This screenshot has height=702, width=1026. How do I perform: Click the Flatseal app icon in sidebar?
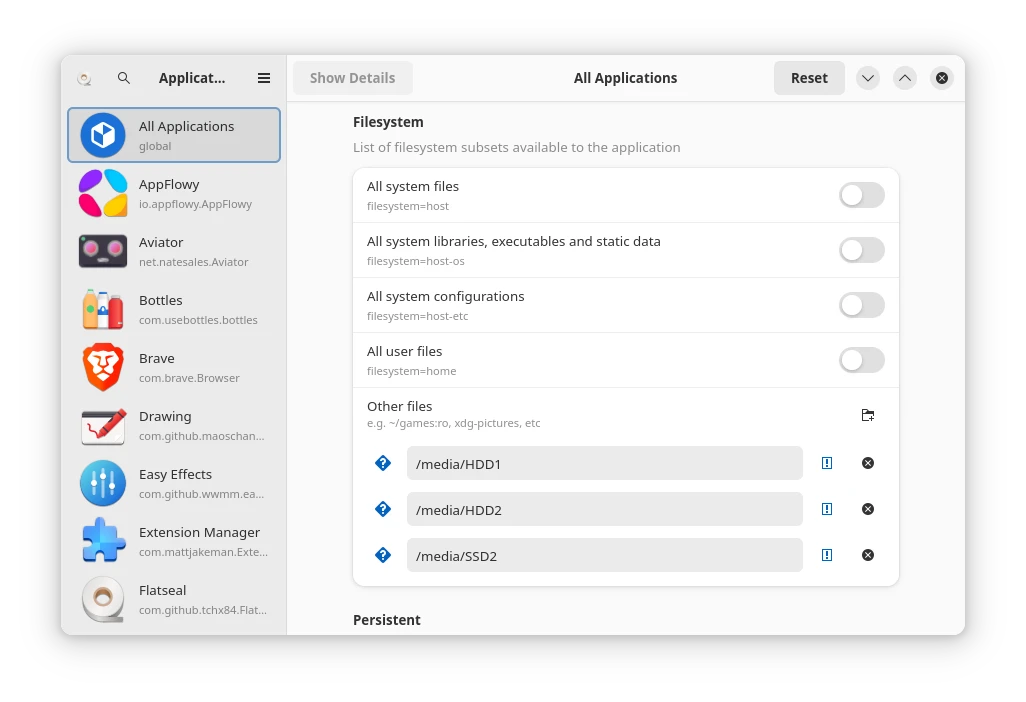coord(103,600)
